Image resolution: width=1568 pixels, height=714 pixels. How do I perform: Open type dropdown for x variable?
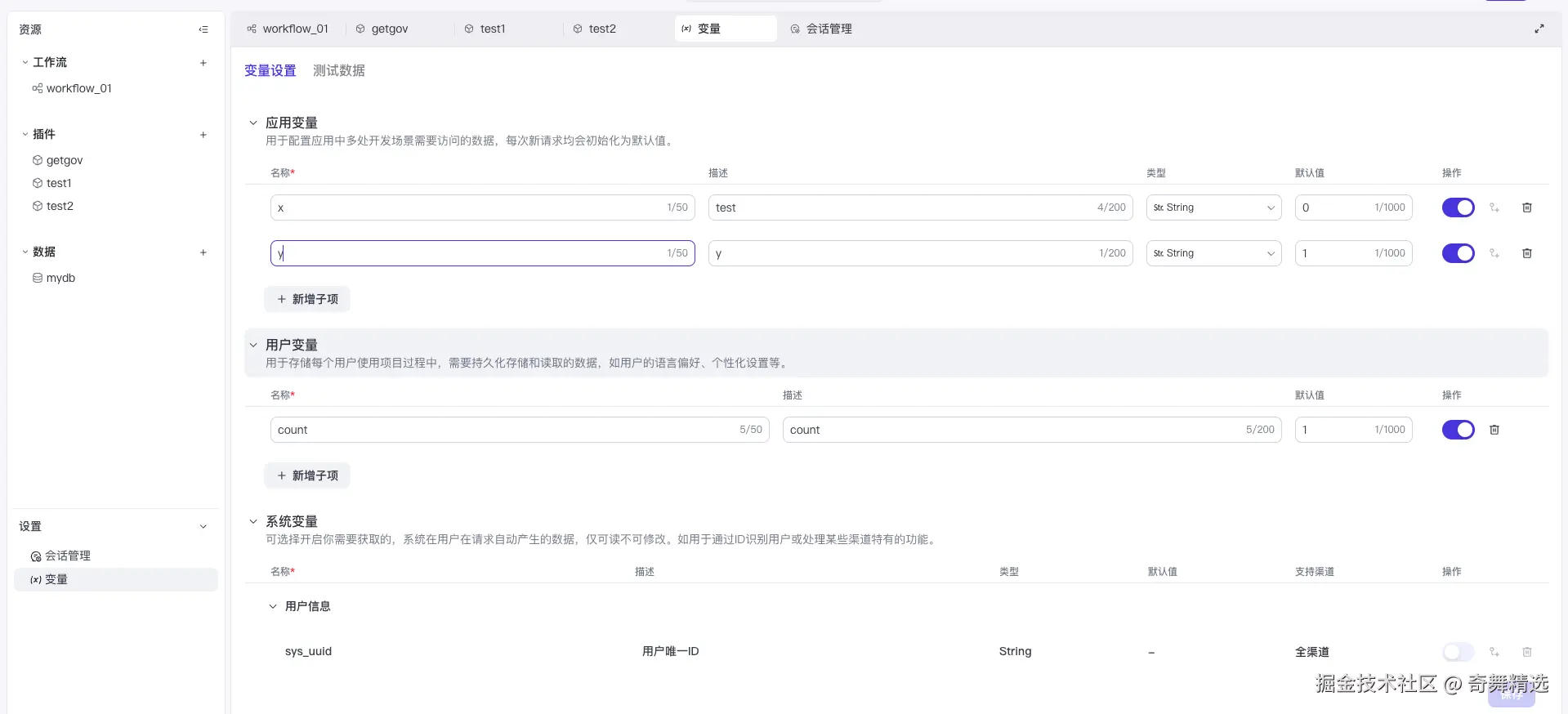(1213, 208)
